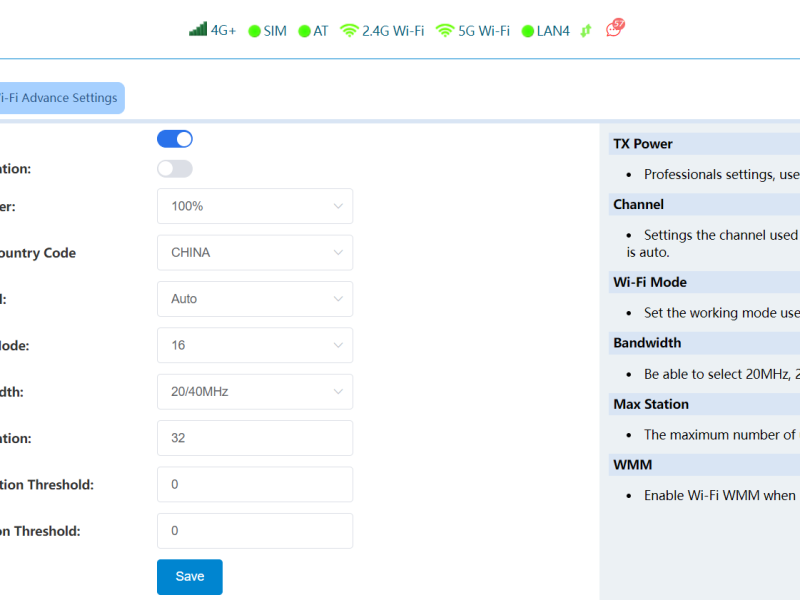Click the max station field containing 32
This screenshot has height=600, width=800.
point(255,438)
